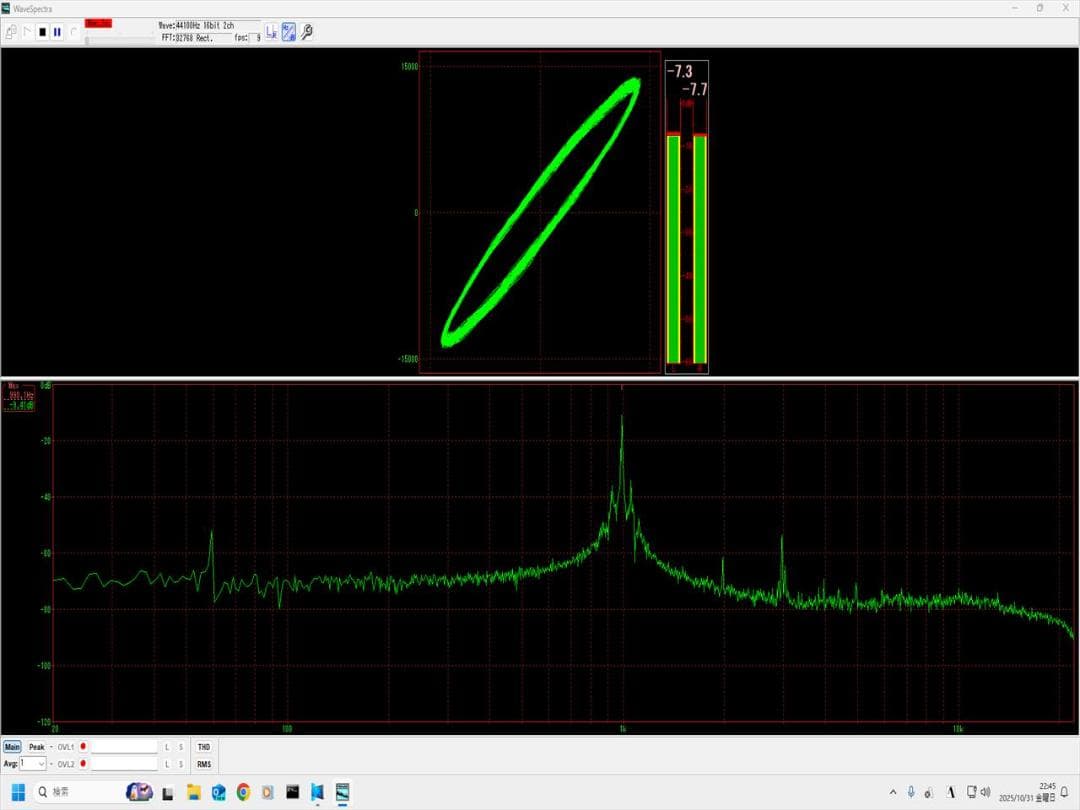This screenshot has height=810, width=1080.
Task: Click the play arrow icon in toolbar
Action: 27,32
